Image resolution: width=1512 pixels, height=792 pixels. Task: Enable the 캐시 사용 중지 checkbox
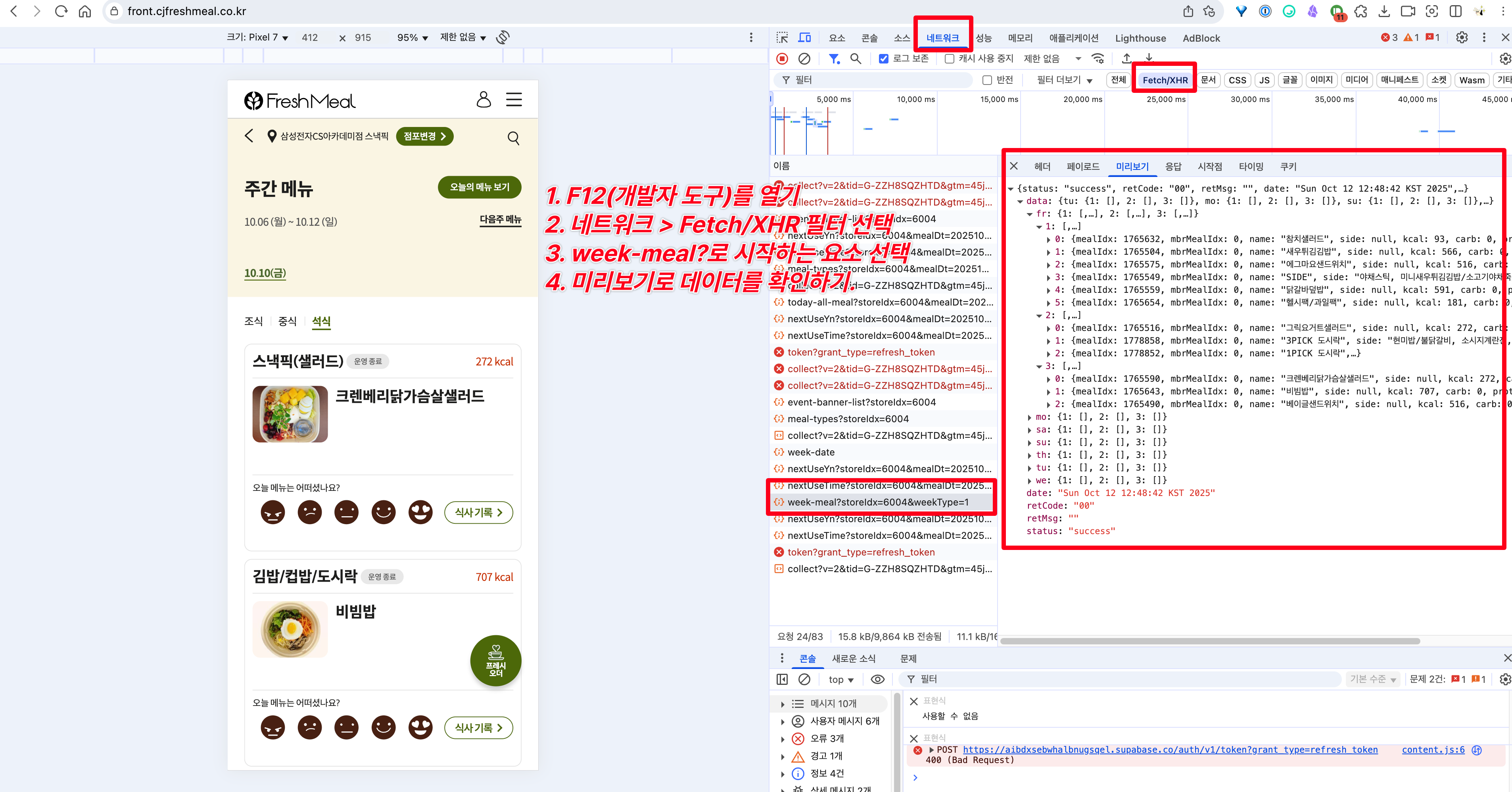(949, 59)
